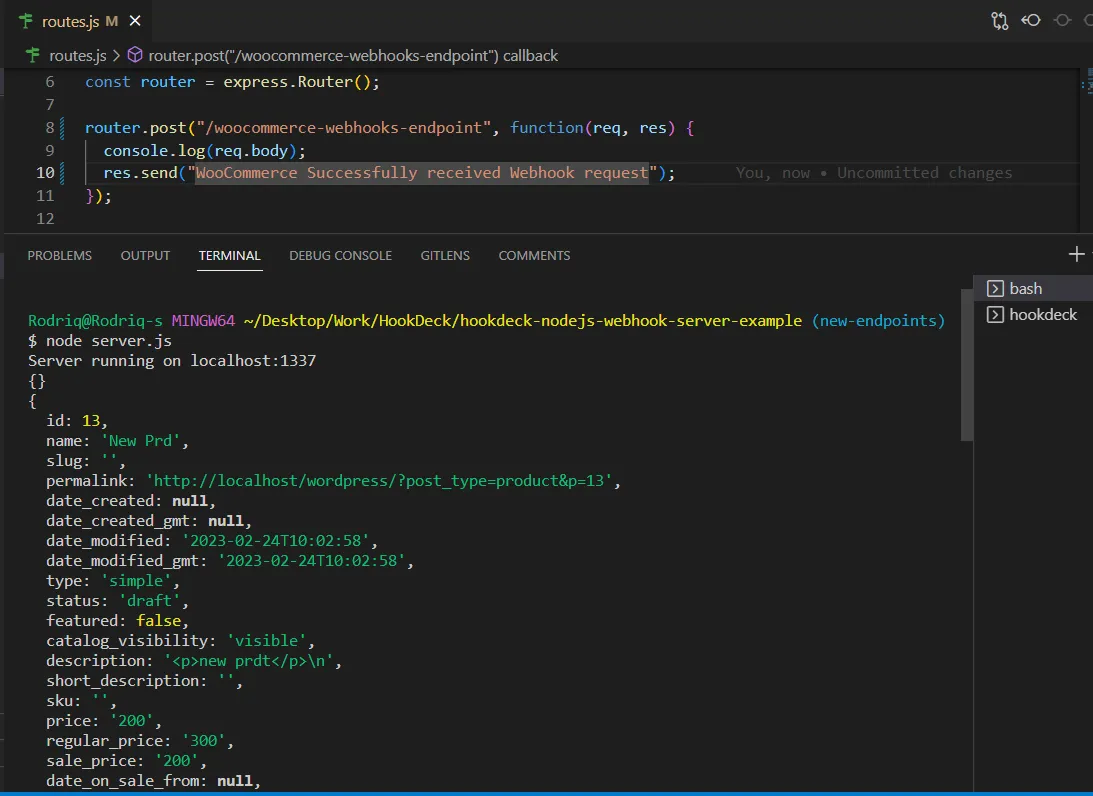This screenshot has width=1093, height=796.
Task: Click the description '<p>new prdt</p>' line
Action: 194,661
